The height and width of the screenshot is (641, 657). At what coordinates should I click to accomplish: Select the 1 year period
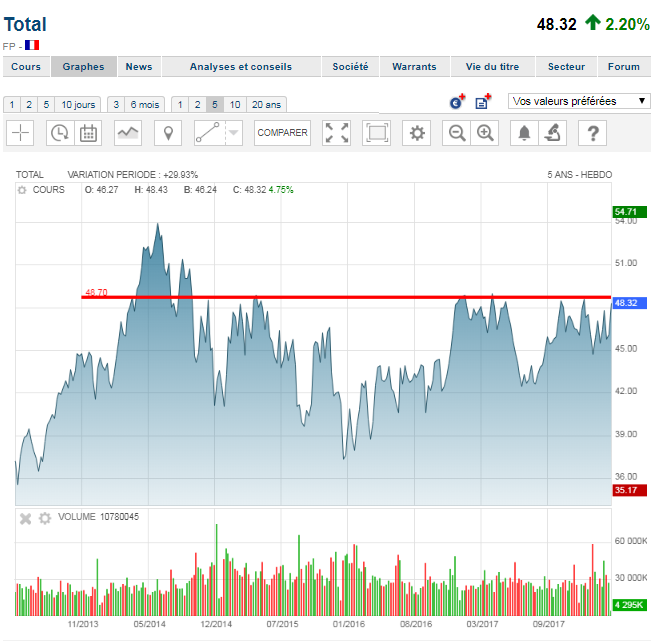coord(180,105)
